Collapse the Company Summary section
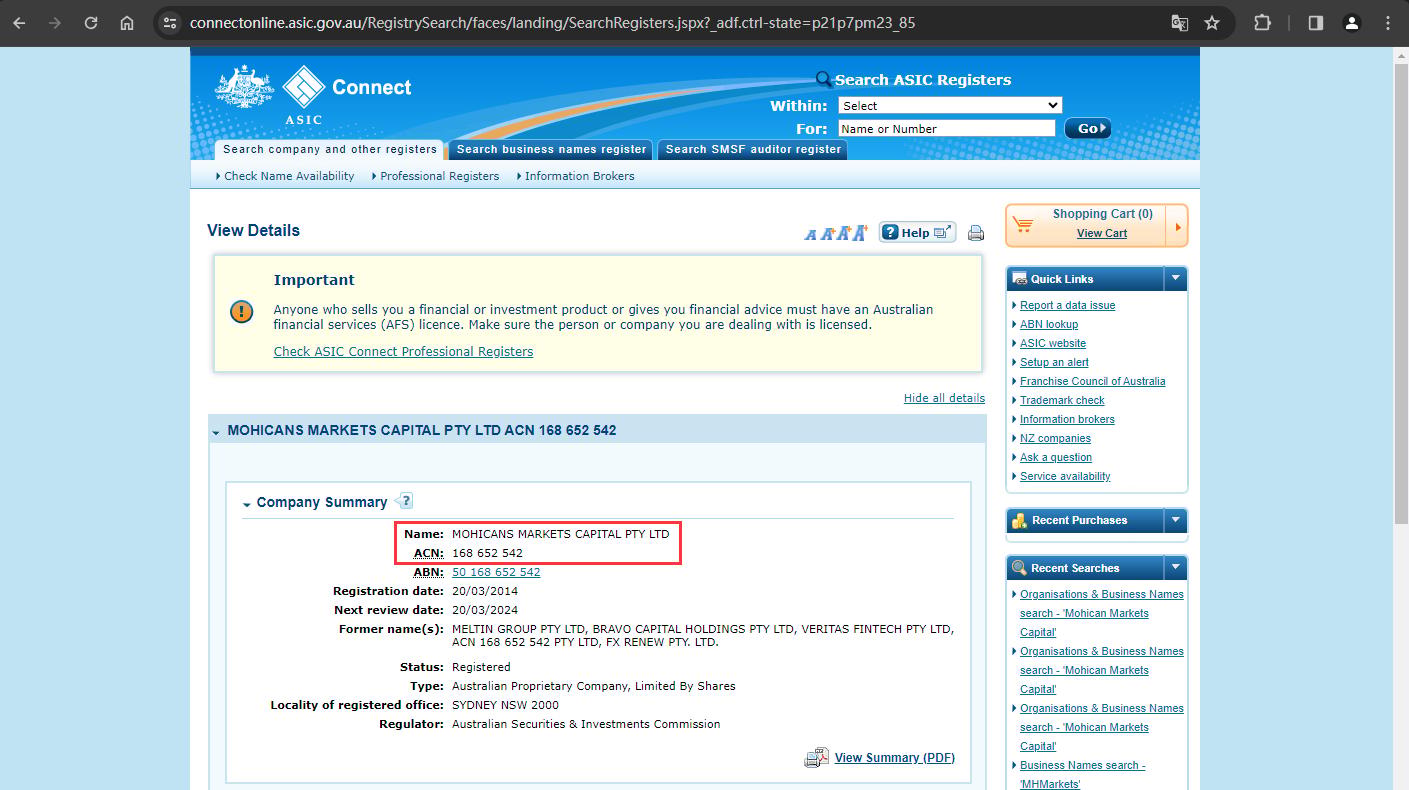The width and height of the screenshot is (1409, 790). 247,504
